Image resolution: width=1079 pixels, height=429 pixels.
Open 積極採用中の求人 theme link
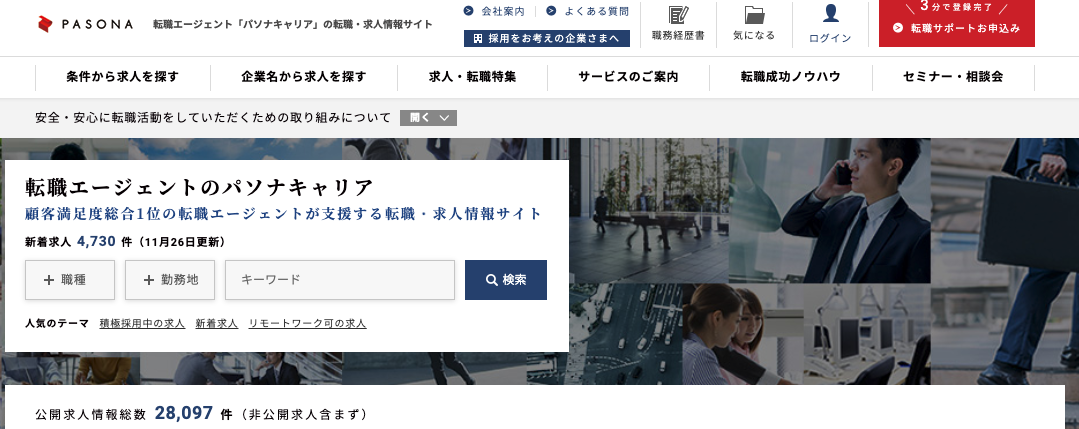pos(142,323)
